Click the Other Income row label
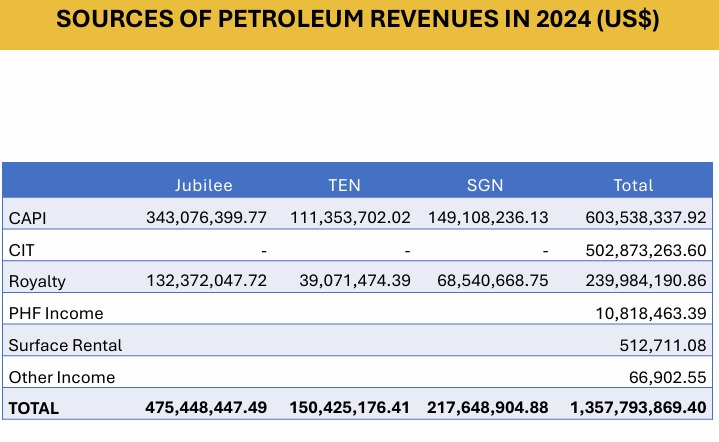This screenshot has height=442, width=719. tap(61, 377)
